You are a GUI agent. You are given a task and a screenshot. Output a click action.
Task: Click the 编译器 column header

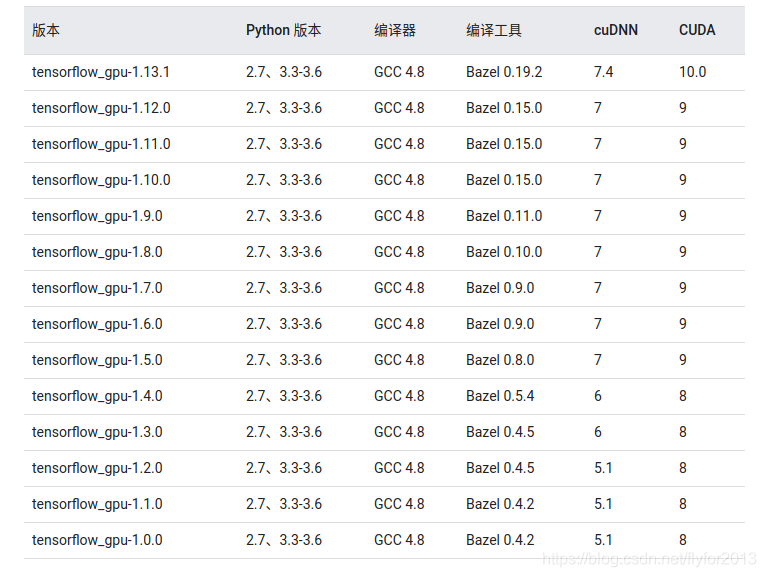click(x=395, y=30)
